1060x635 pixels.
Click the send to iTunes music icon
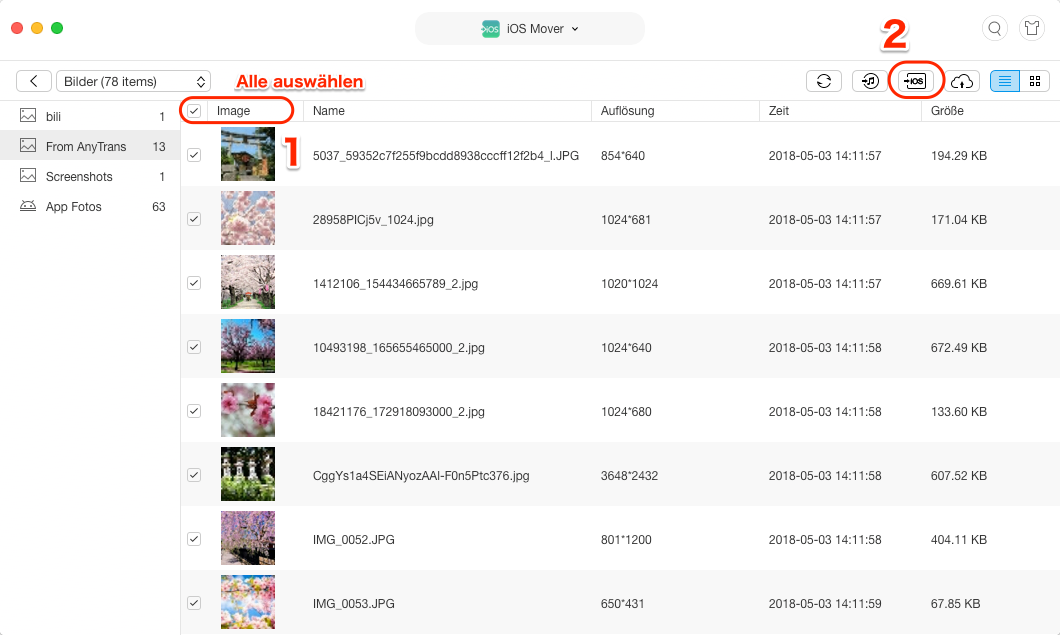point(869,81)
